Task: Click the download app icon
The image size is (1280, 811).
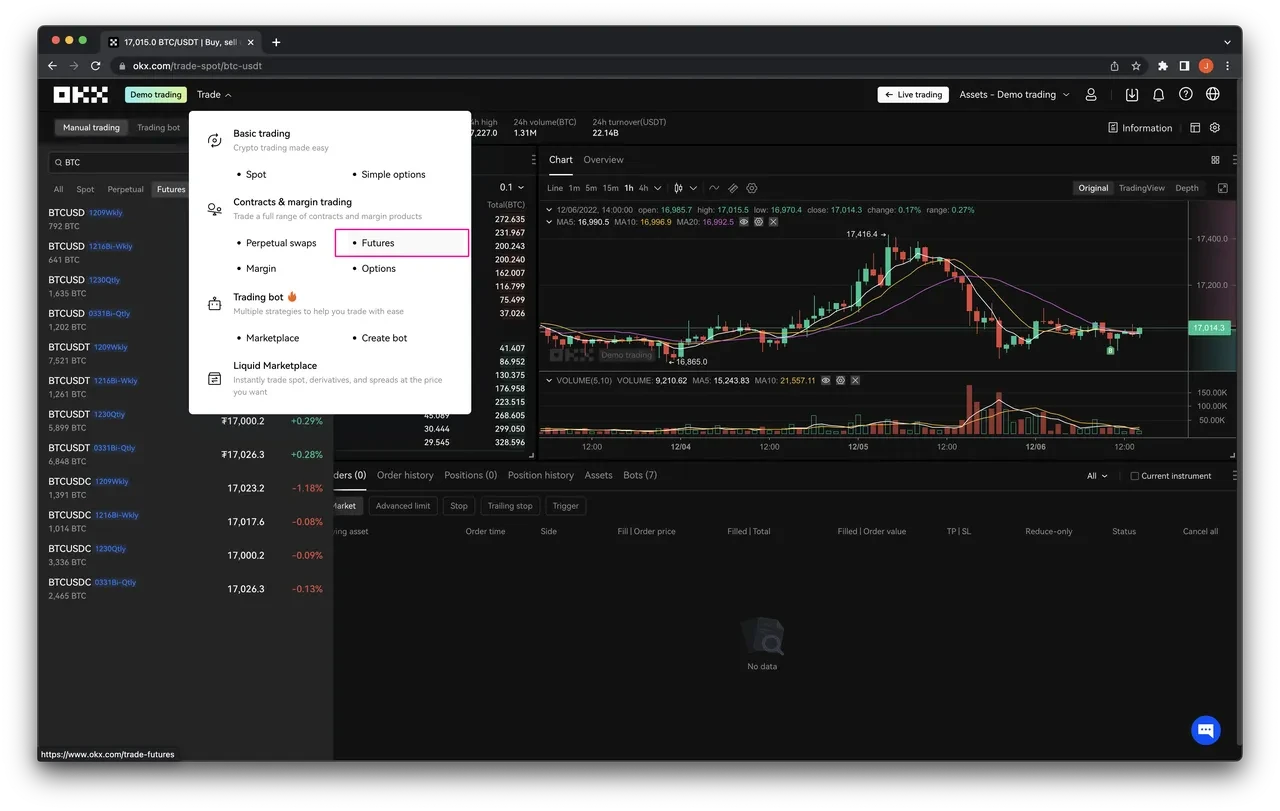Action: 1132,95
